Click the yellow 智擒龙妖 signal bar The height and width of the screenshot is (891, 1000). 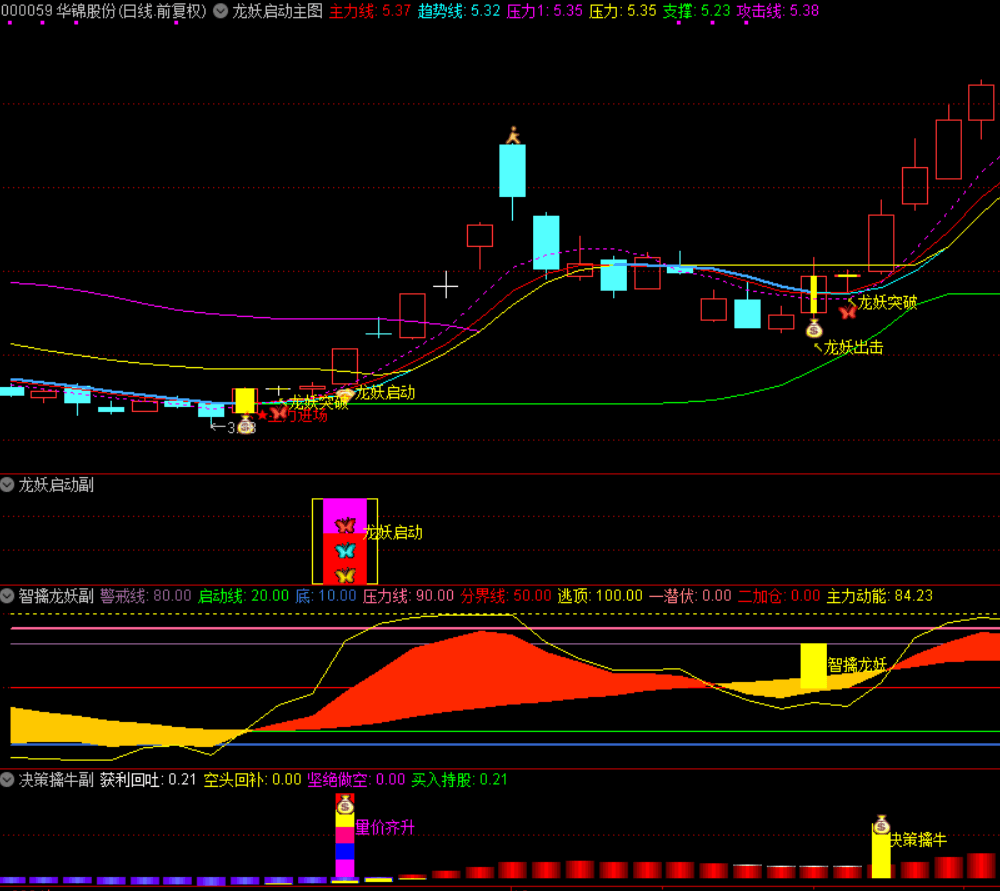pyautogui.click(x=814, y=665)
